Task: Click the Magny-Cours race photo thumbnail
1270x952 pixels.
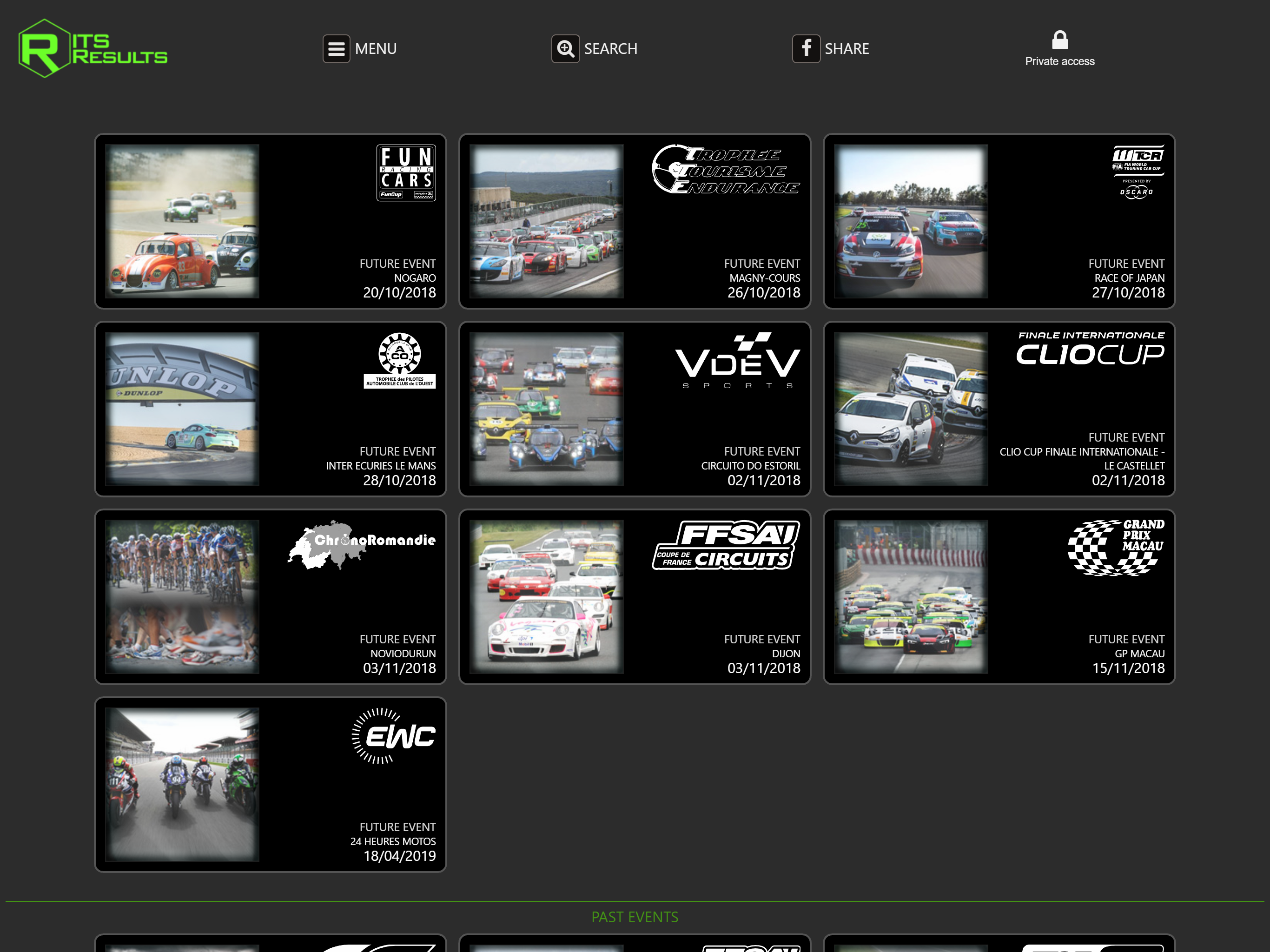Action: 546,221
